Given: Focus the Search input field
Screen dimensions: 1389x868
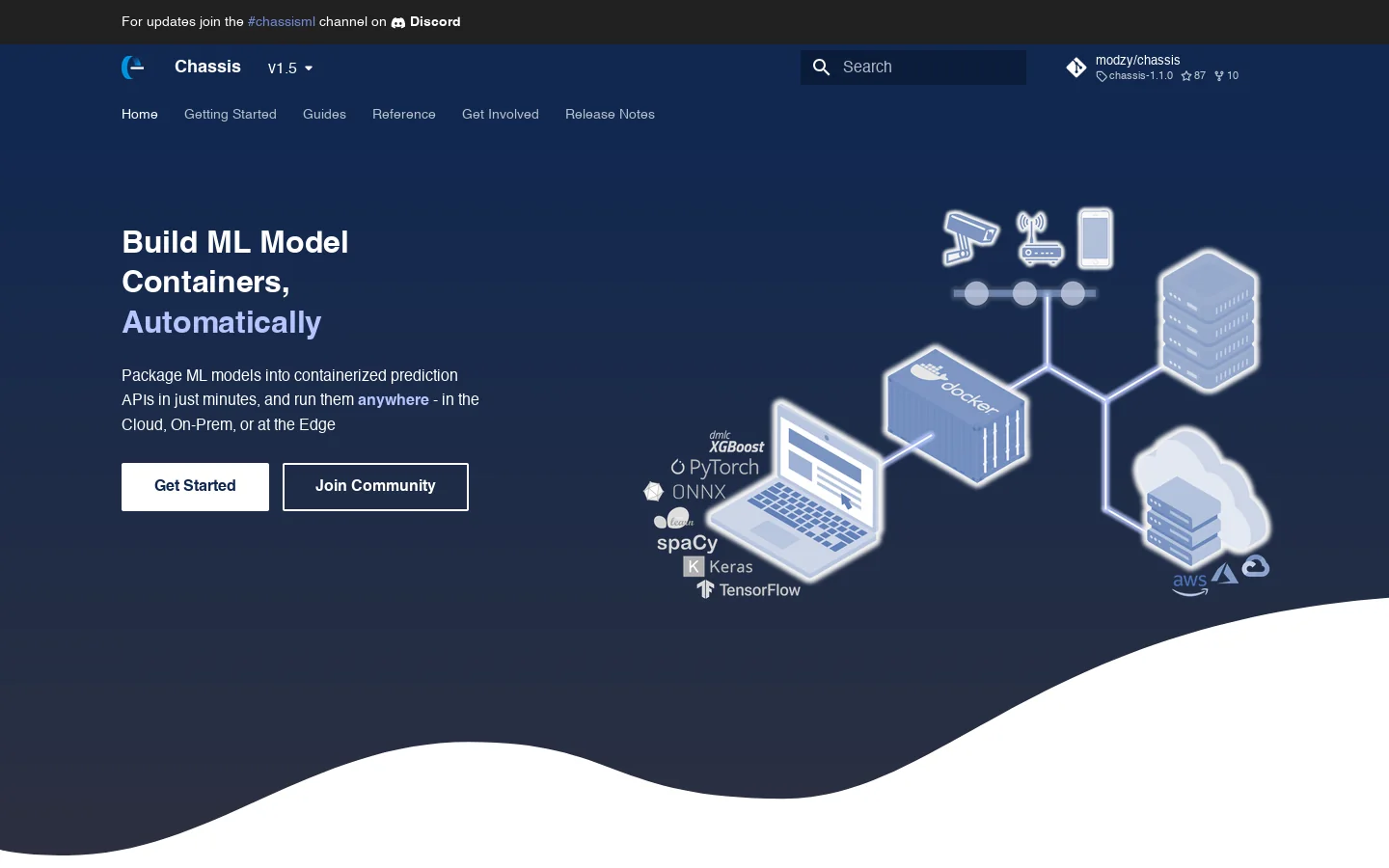Looking at the screenshot, I should coord(913,68).
